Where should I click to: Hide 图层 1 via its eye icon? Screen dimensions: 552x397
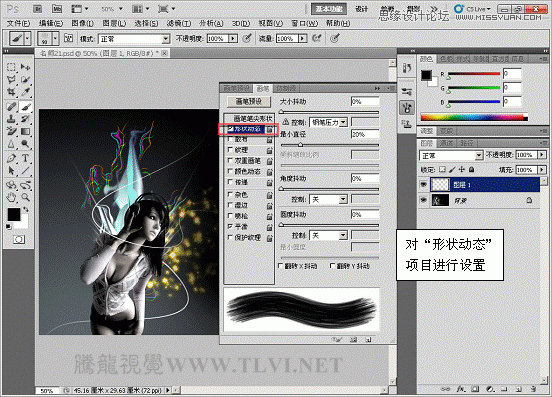[x=424, y=184]
